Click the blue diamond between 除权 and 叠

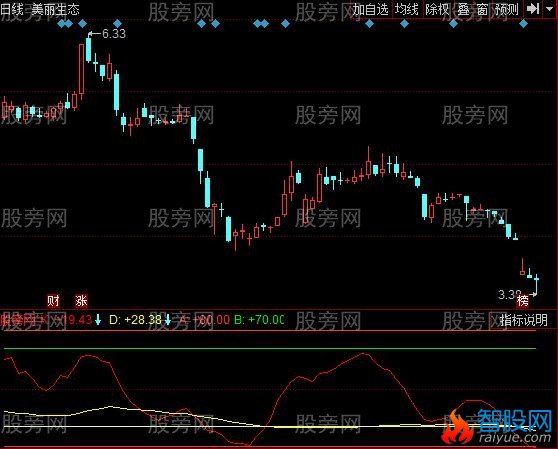(453, 24)
